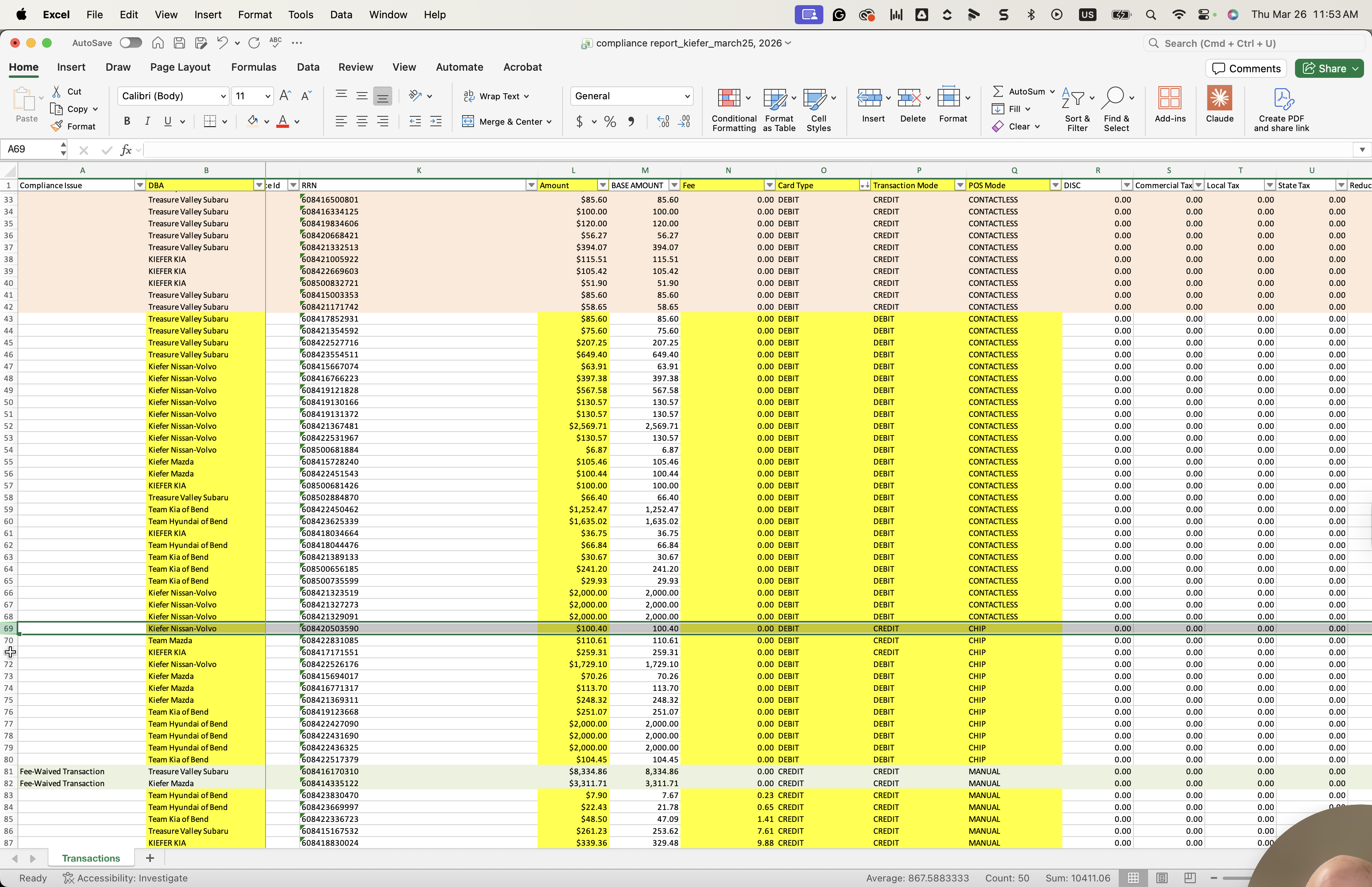Image resolution: width=1372 pixels, height=887 pixels.
Task: Switch to the Formulas ribbon tab
Action: tap(253, 67)
